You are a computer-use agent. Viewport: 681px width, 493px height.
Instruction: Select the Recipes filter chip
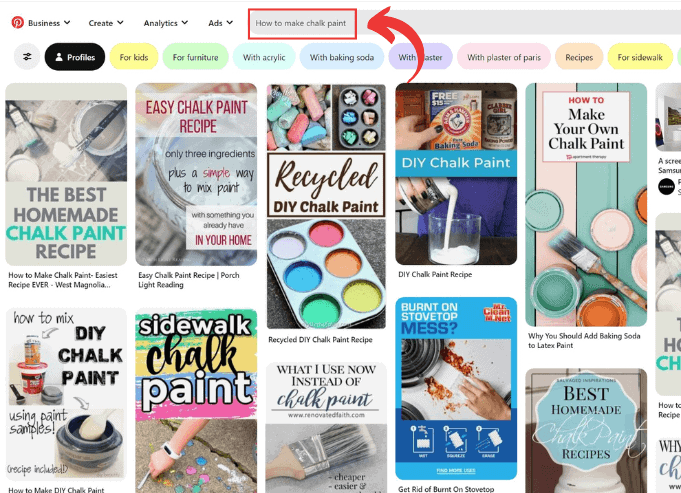pos(579,57)
